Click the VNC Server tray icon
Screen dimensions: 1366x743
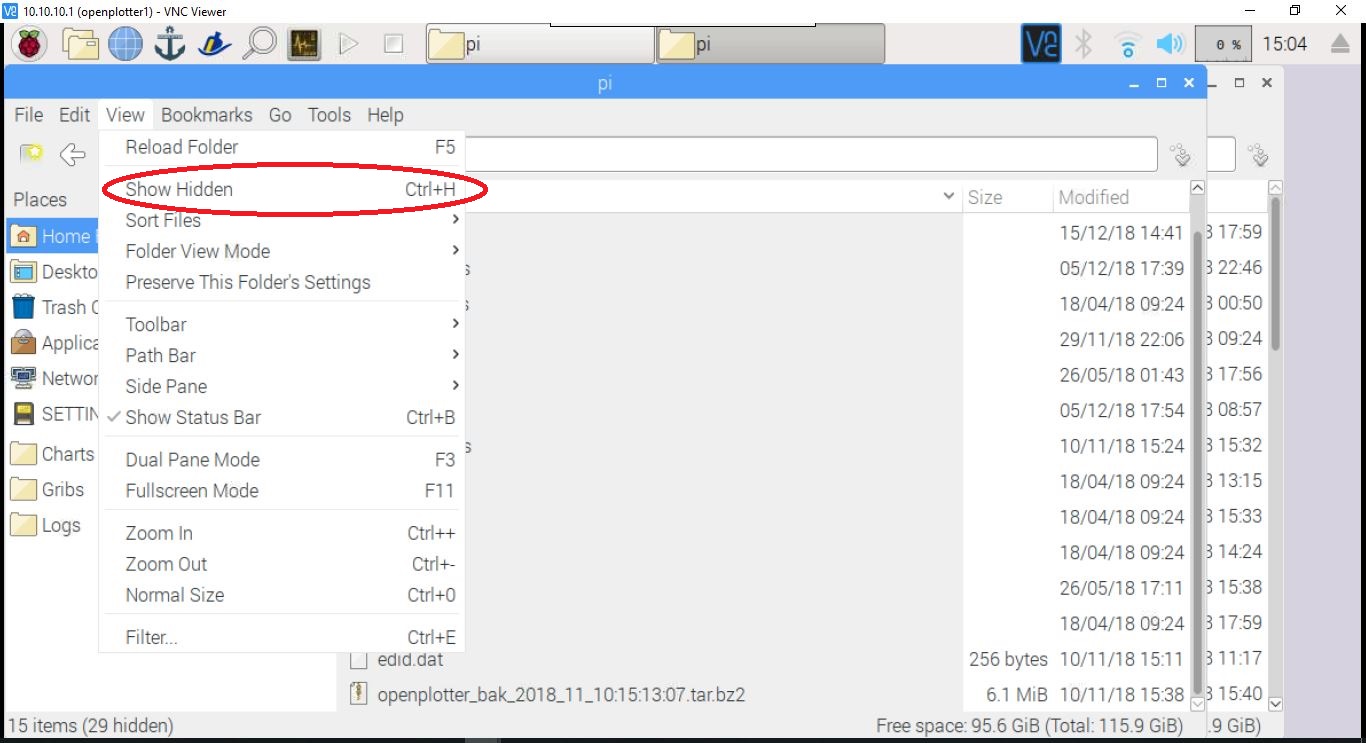1040,44
